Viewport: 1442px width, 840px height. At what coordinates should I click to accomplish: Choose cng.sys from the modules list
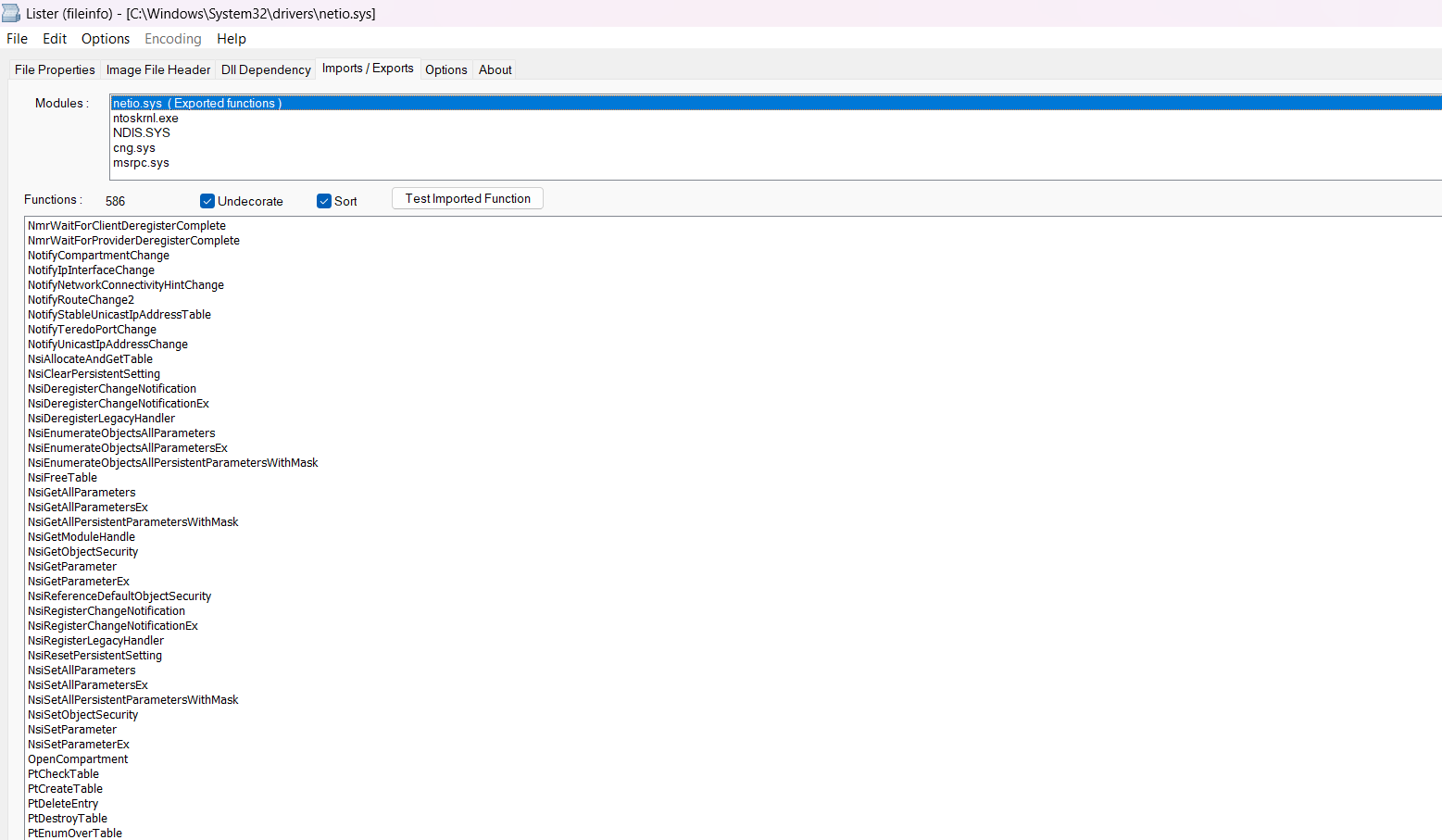click(x=134, y=148)
